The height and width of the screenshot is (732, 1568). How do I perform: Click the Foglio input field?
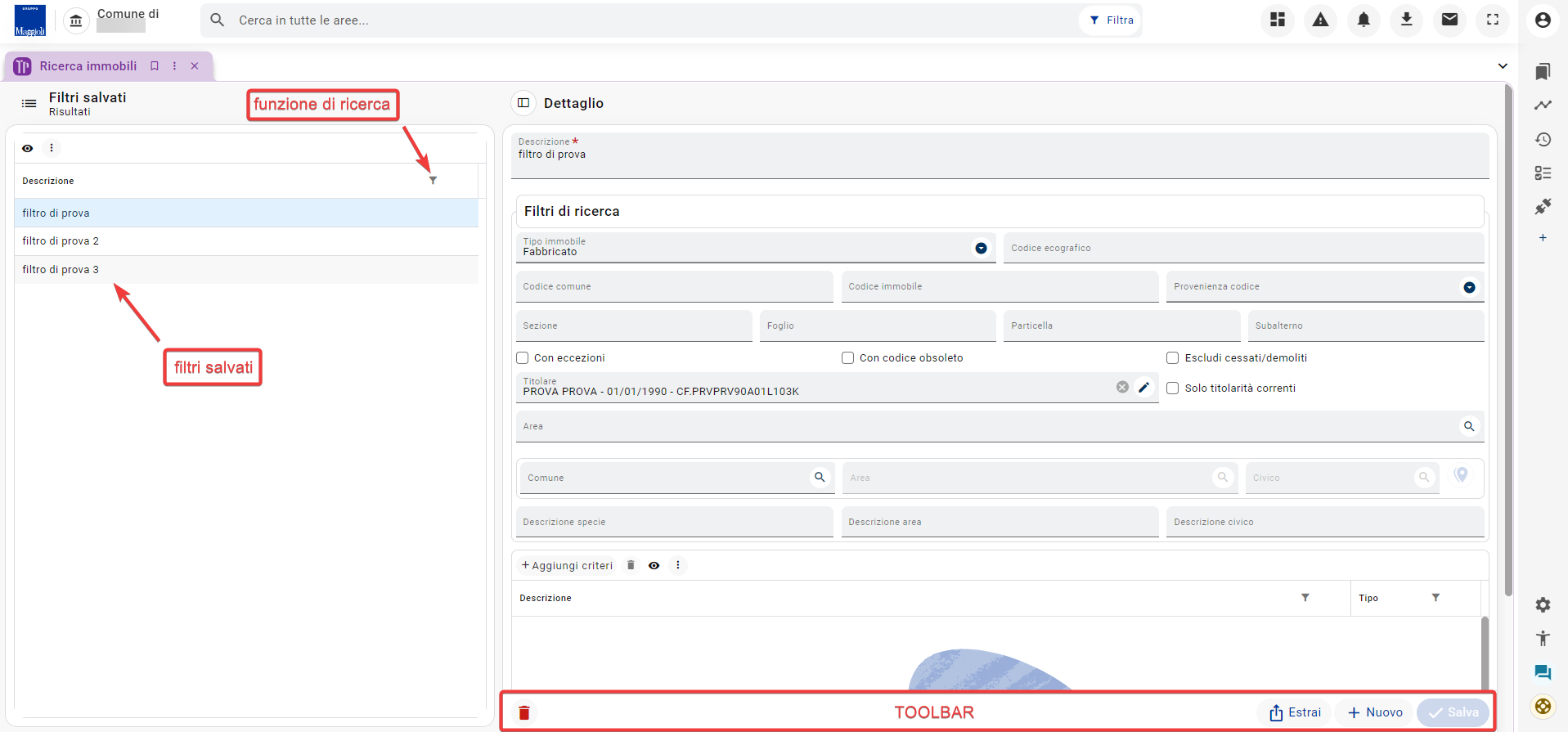click(878, 326)
